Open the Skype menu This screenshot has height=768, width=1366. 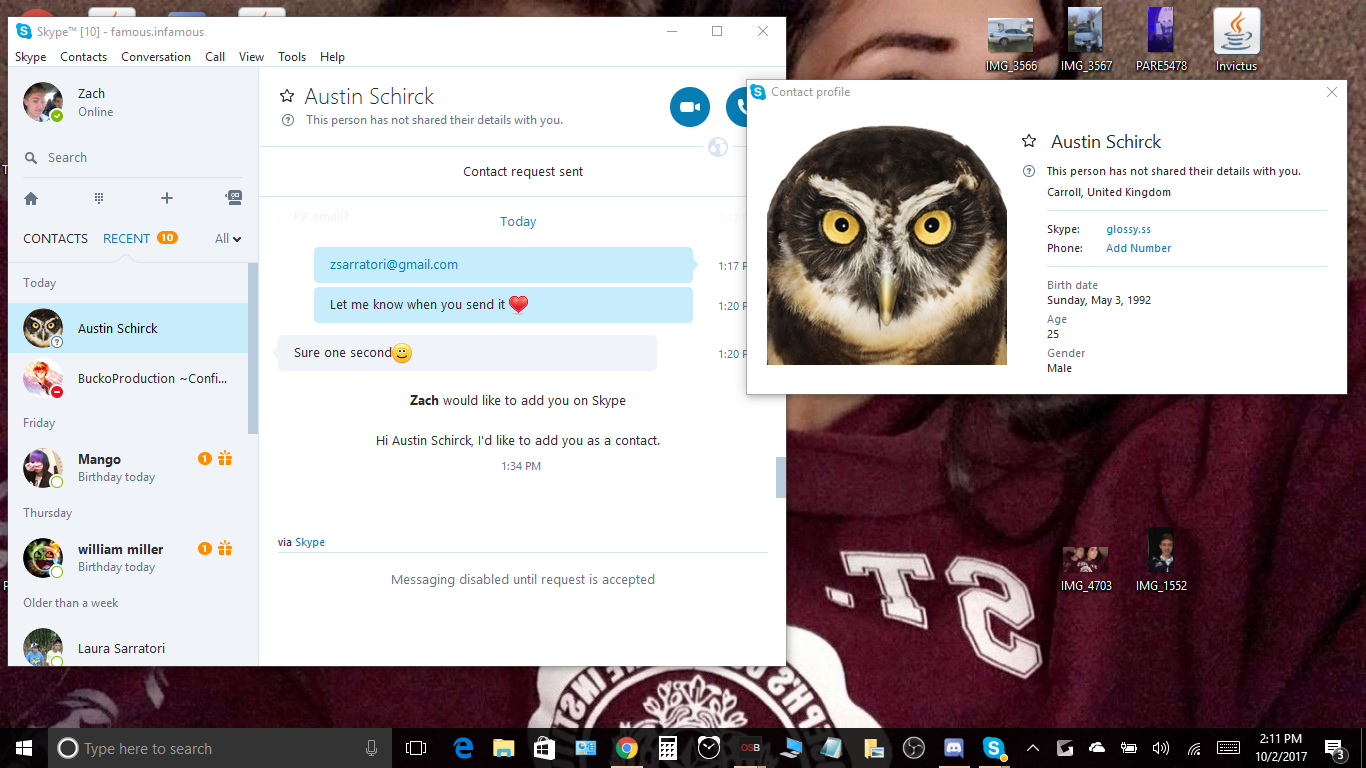point(31,57)
